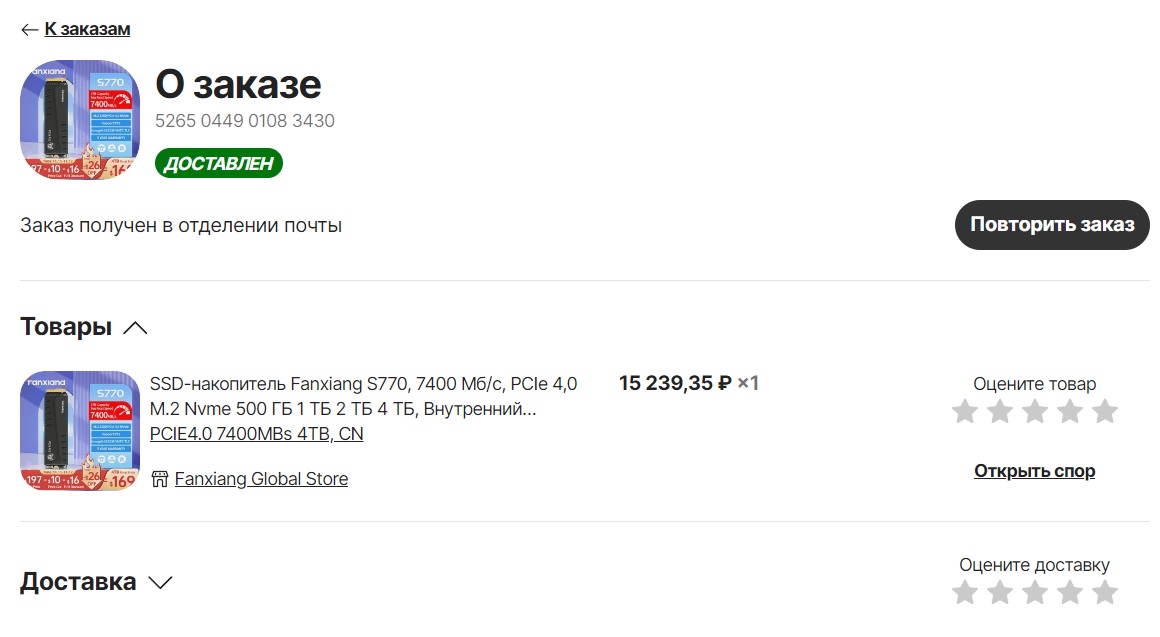
Task: Click the store icon beside Fanxiang Global Store
Action: (x=159, y=479)
